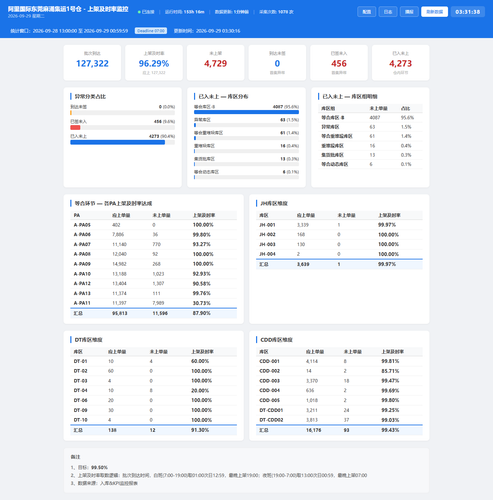Click the 99.43% CDD summary rate

[x=390, y=430]
